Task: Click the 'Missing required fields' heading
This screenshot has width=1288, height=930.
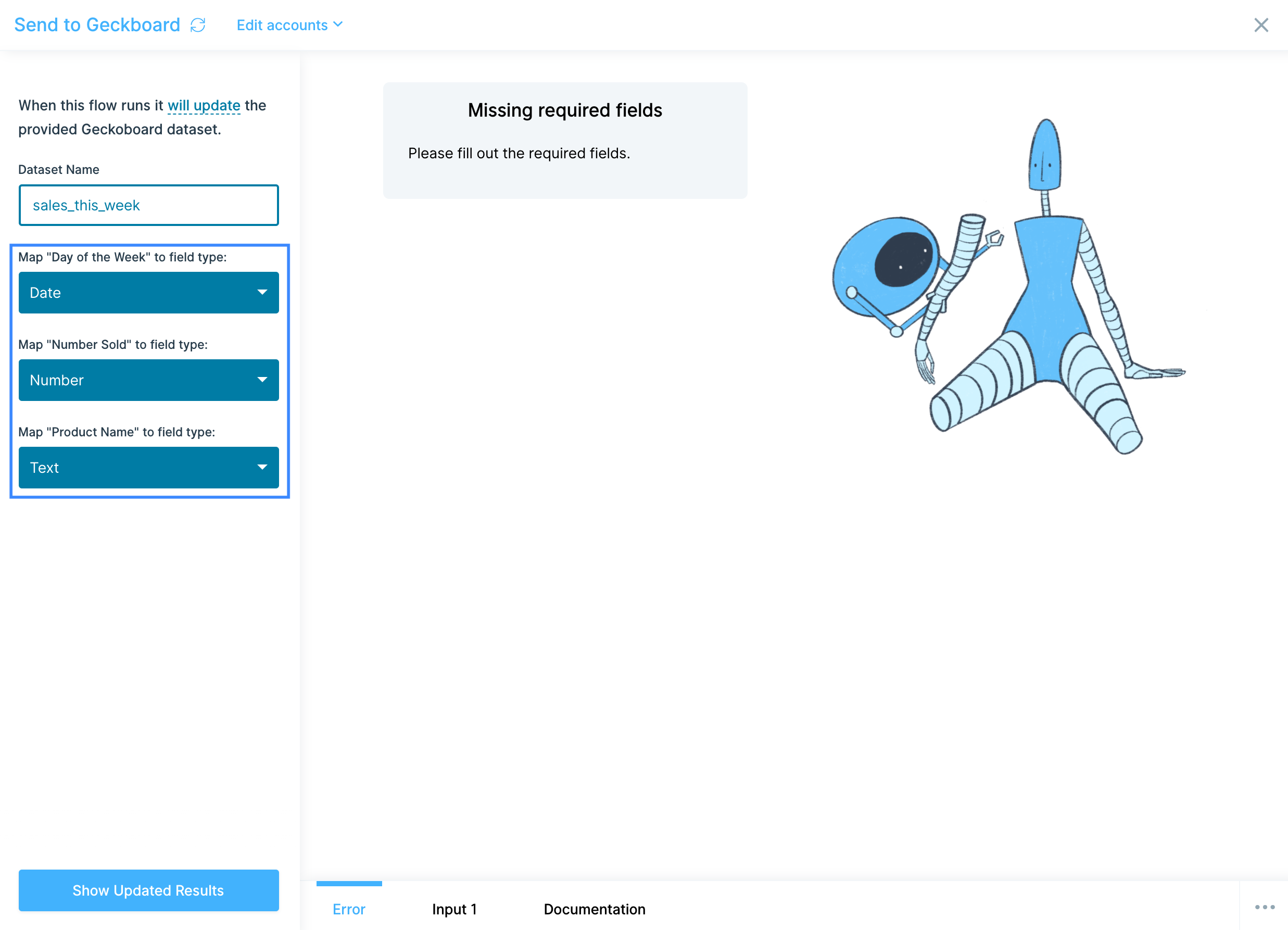Action: 565,110
